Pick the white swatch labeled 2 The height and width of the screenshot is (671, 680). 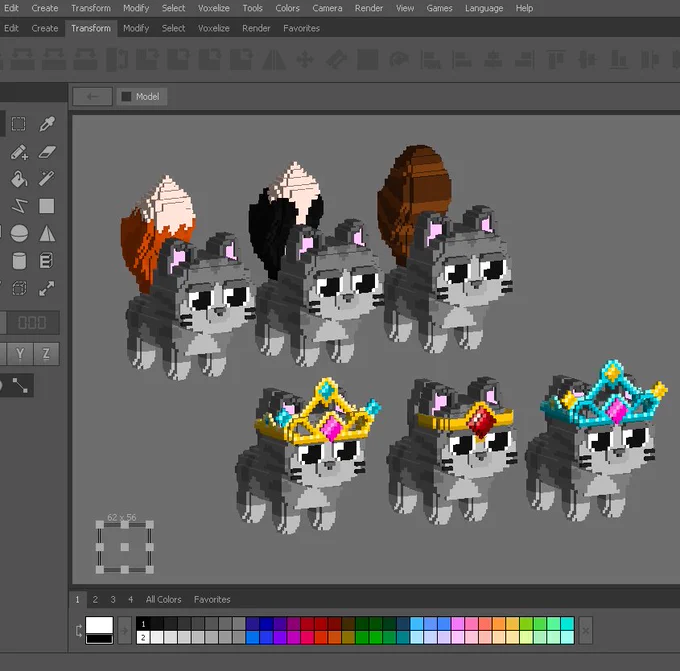tap(143, 637)
